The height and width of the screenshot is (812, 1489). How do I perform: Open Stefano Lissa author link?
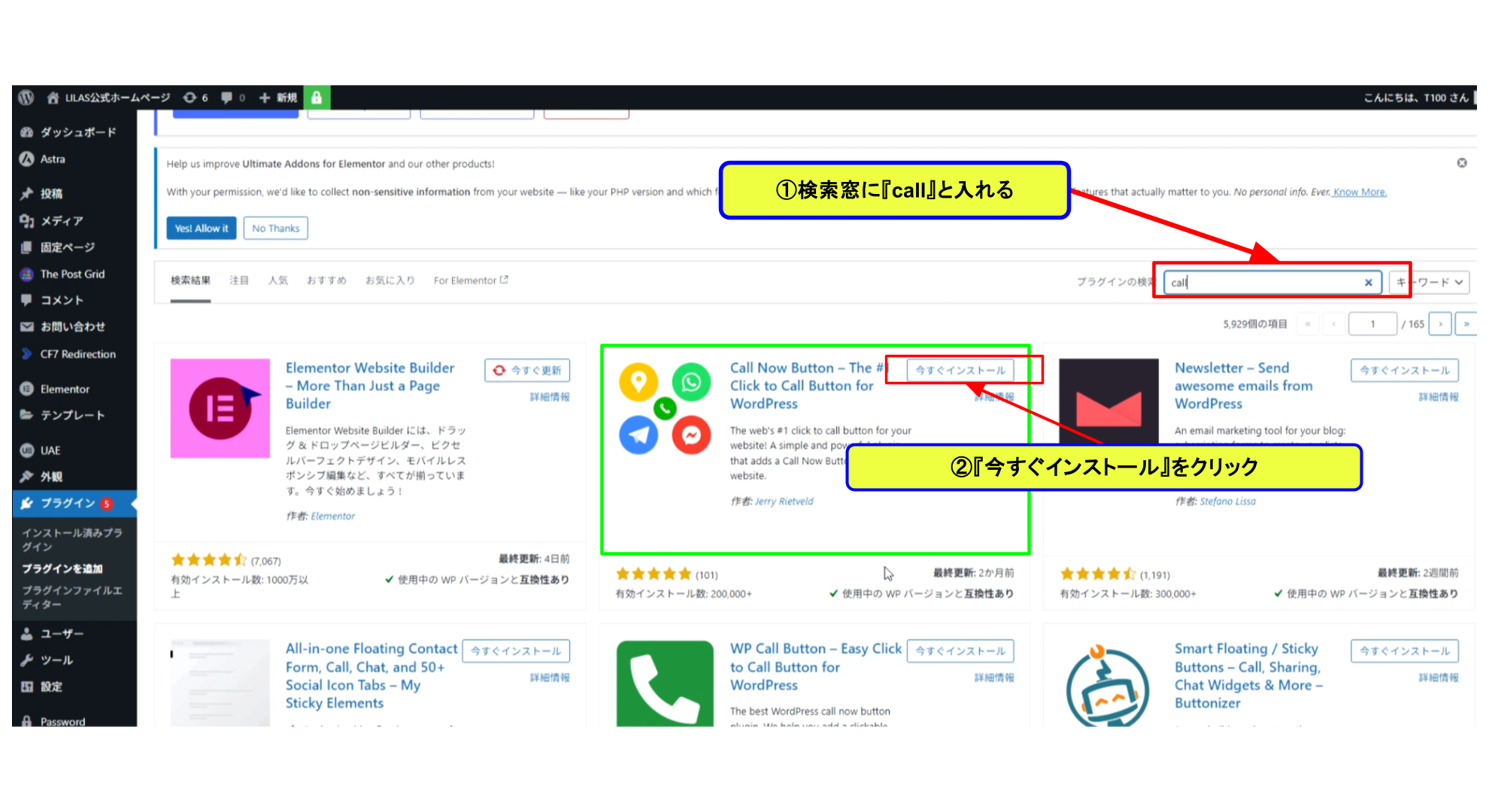pyautogui.click(x=1228, y=501)
